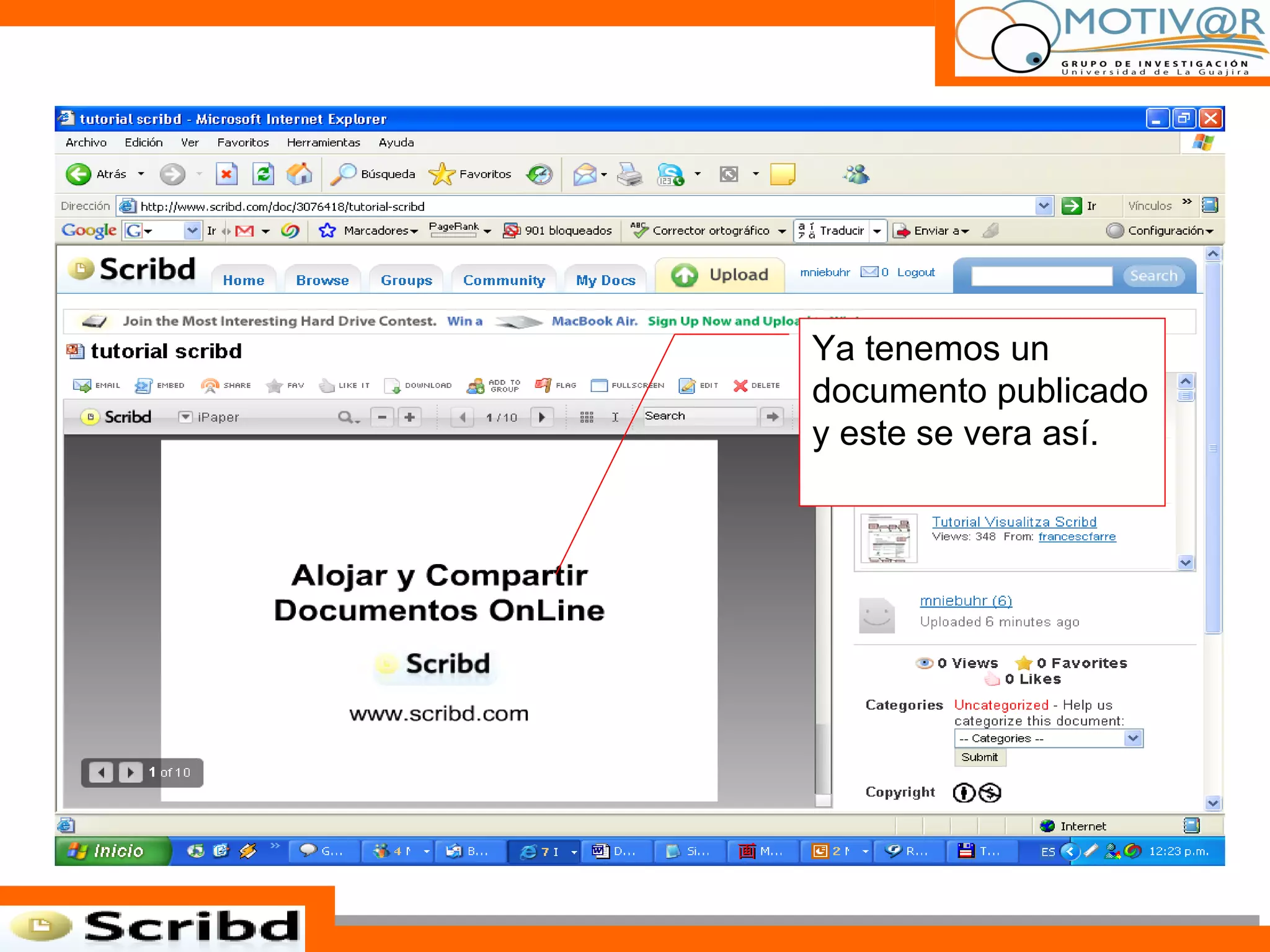This screenshot has height=952, width=1270.
Task: Click the green Upload button
Action: pyautogui.click(x=720, y=275)
